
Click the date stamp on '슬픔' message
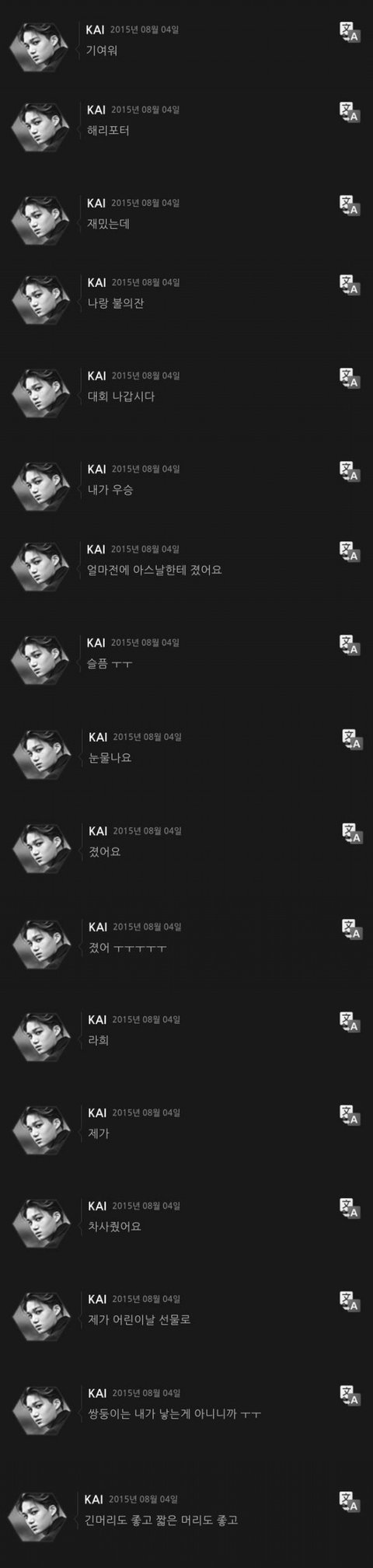pos(145,643)
